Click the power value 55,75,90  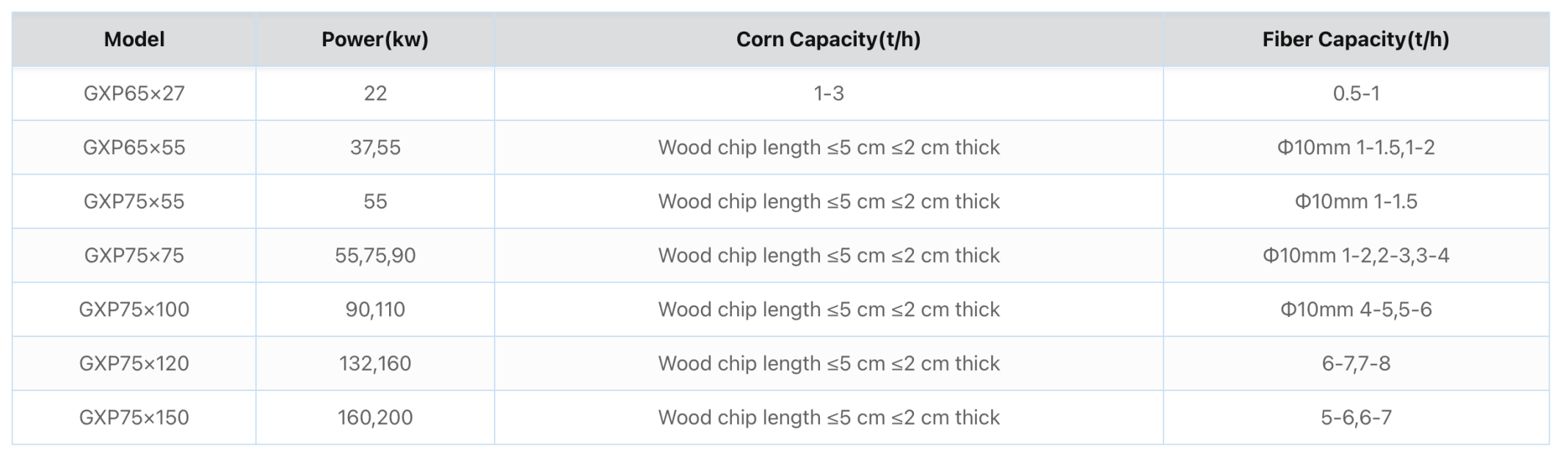374,255
